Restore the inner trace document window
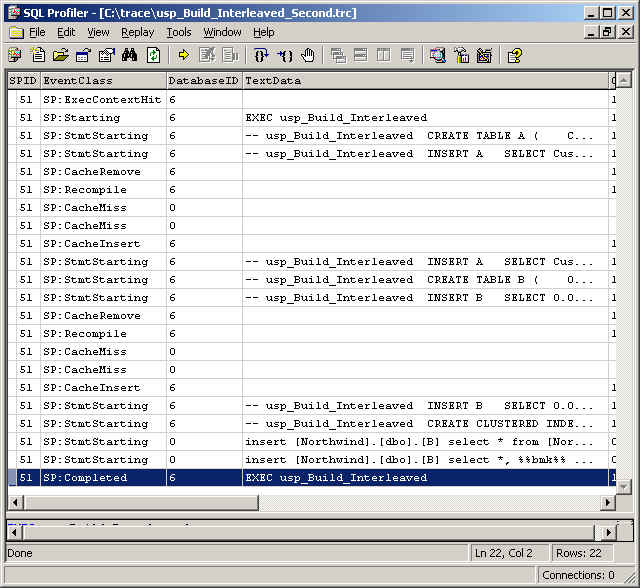 click(607, 32)
